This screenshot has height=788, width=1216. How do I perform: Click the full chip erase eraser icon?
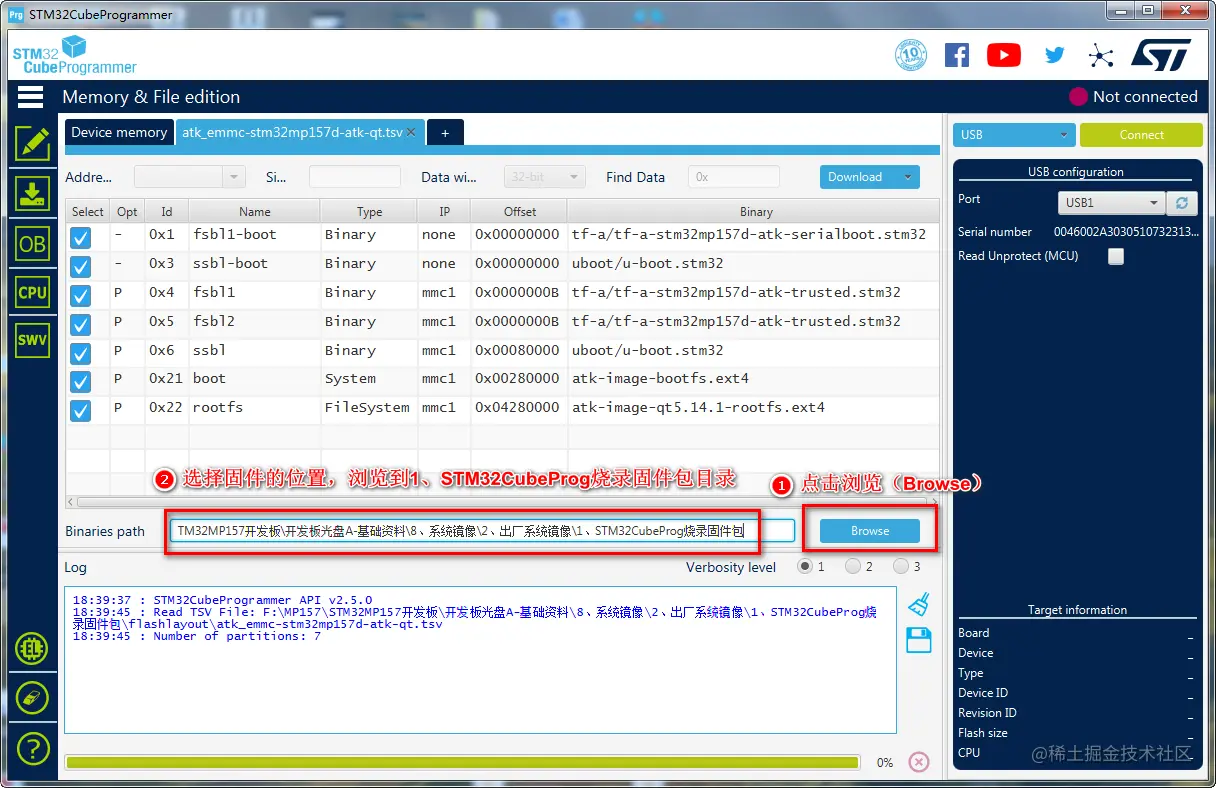coord(32,698)
